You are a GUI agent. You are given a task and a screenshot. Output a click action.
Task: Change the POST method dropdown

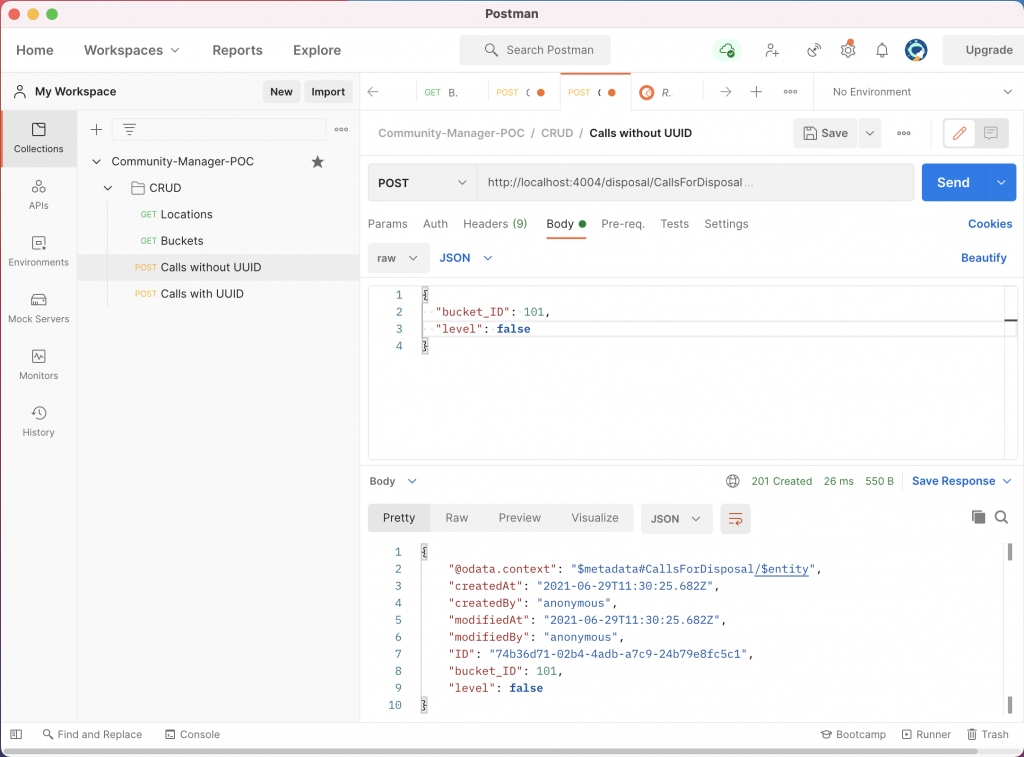pos(423,183)
